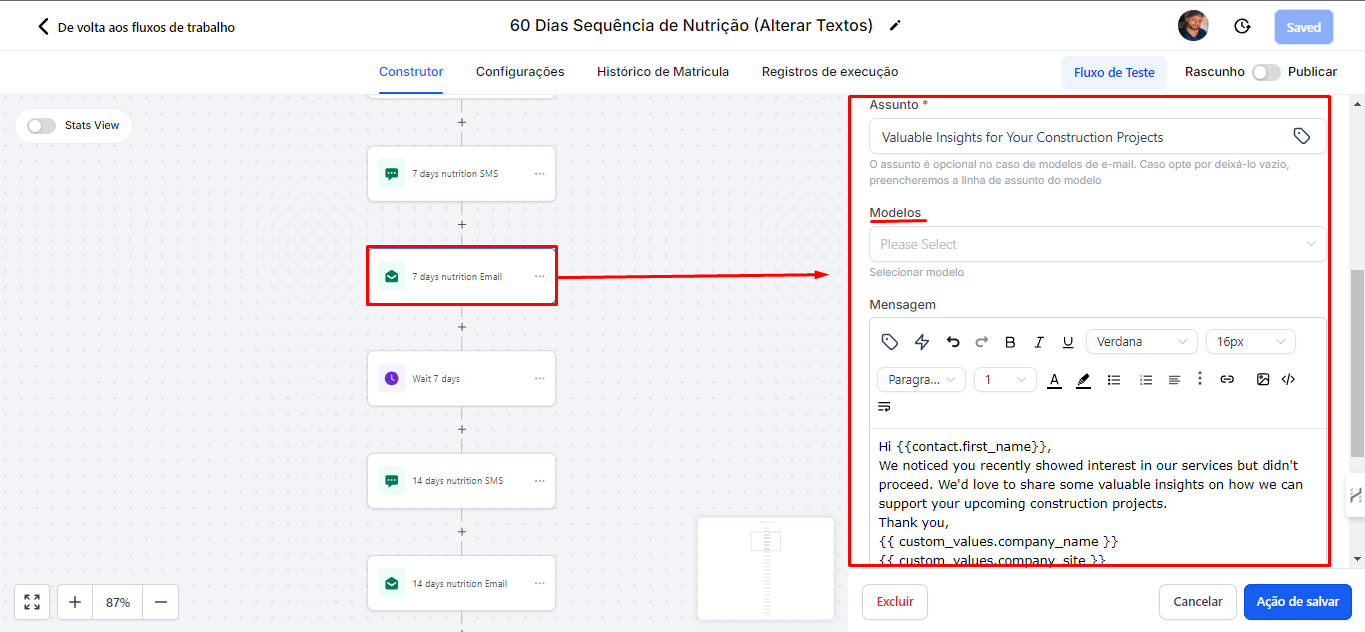The height and width of the screenshot is (632, 1365).
Task: Open version history clock icon
Action: click(1242, 27)
